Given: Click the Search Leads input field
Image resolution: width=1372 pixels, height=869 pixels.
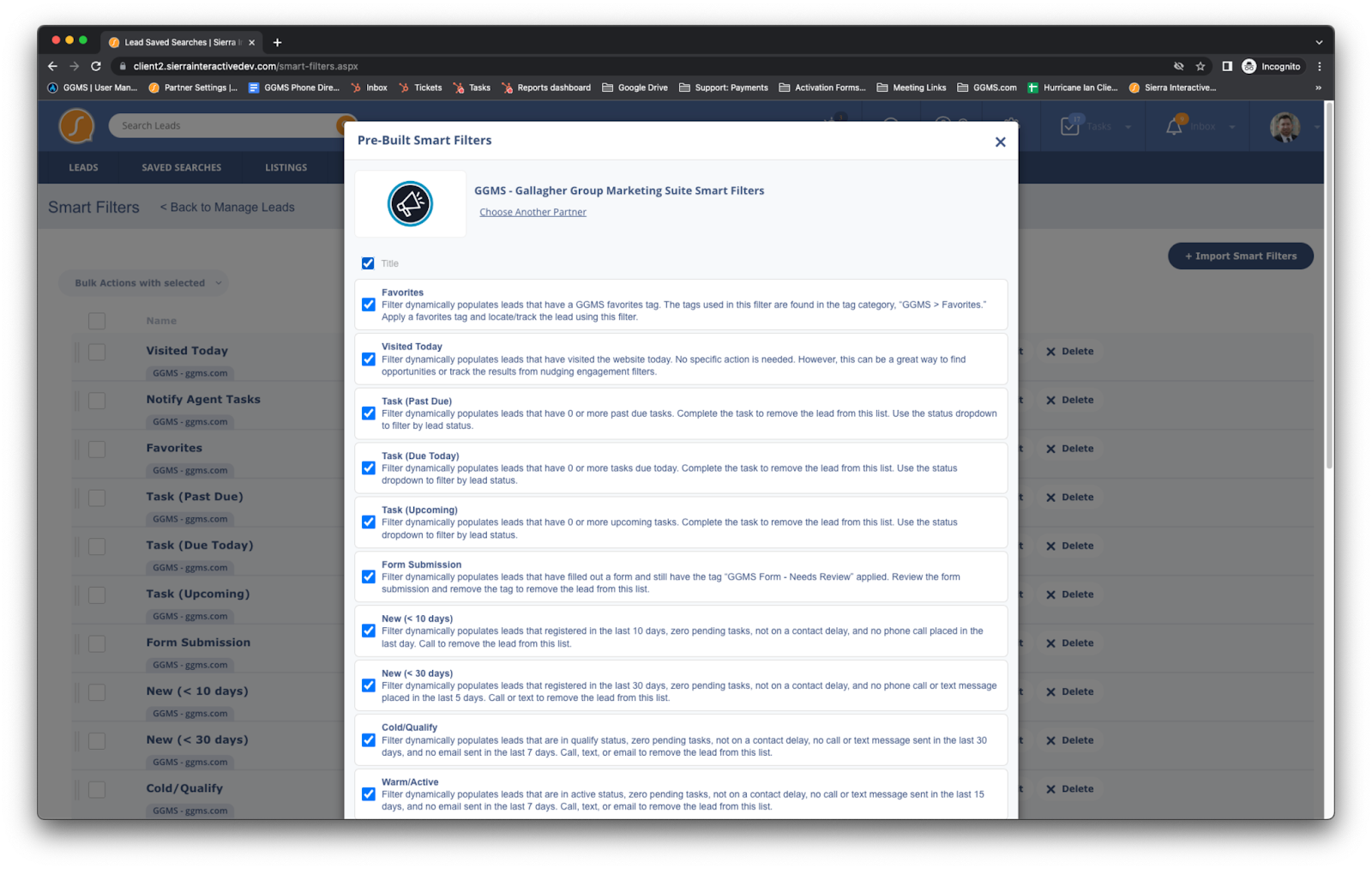Looking at the screenshot, I should tap(225, 126).
